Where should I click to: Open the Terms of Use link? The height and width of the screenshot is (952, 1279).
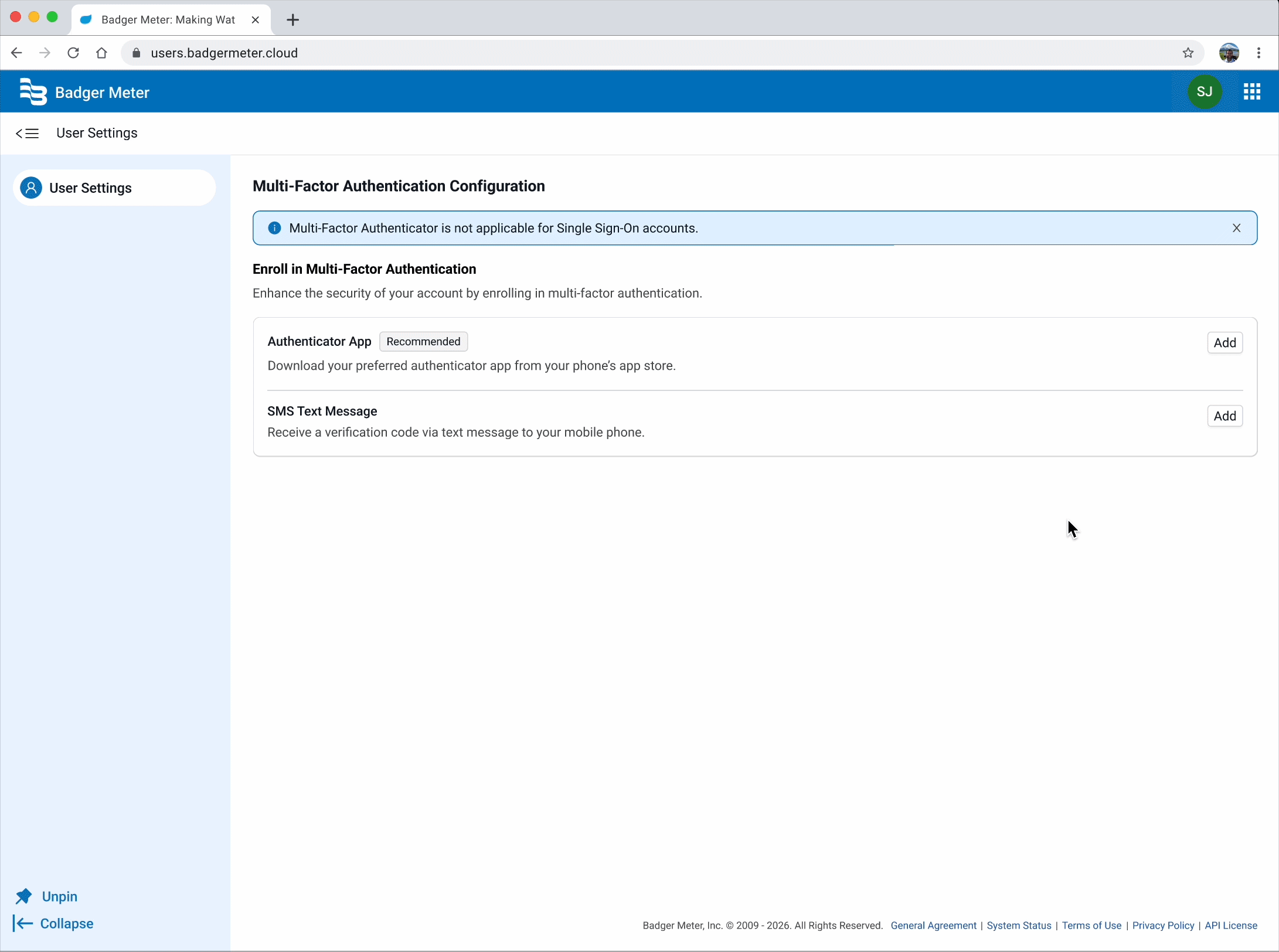pos(1091,926)
